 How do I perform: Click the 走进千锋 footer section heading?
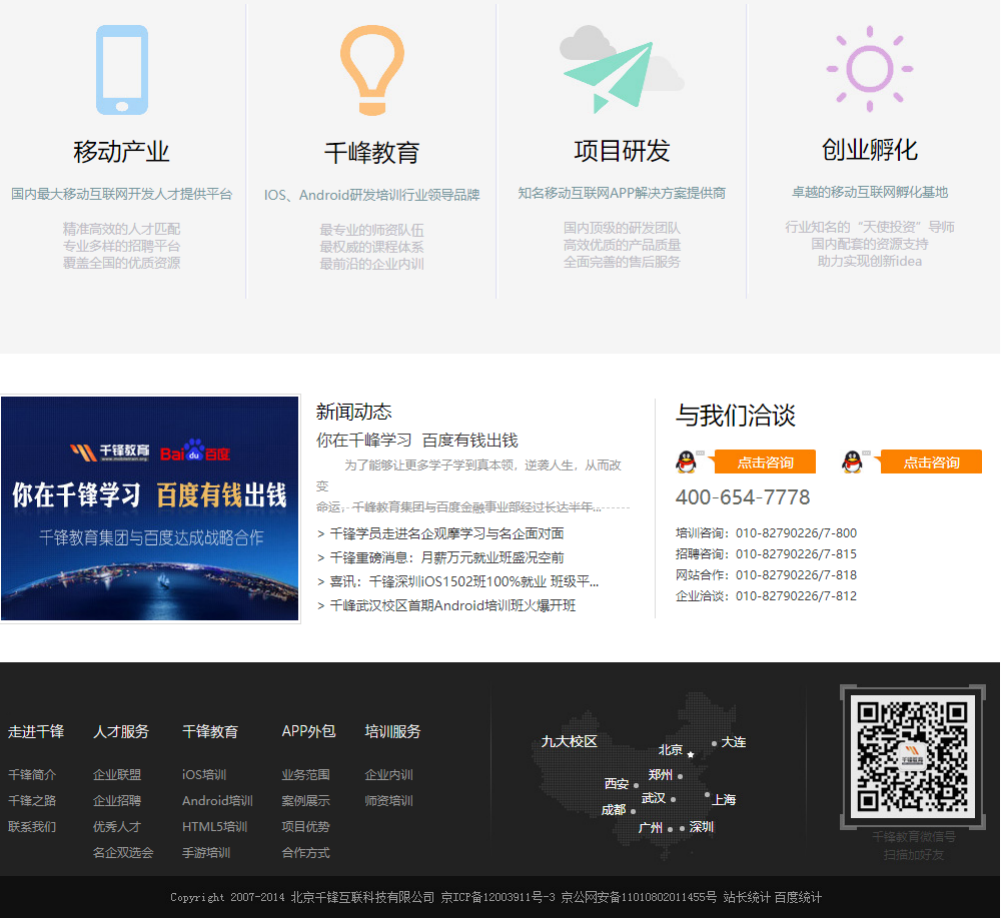(x=37, y=732)
